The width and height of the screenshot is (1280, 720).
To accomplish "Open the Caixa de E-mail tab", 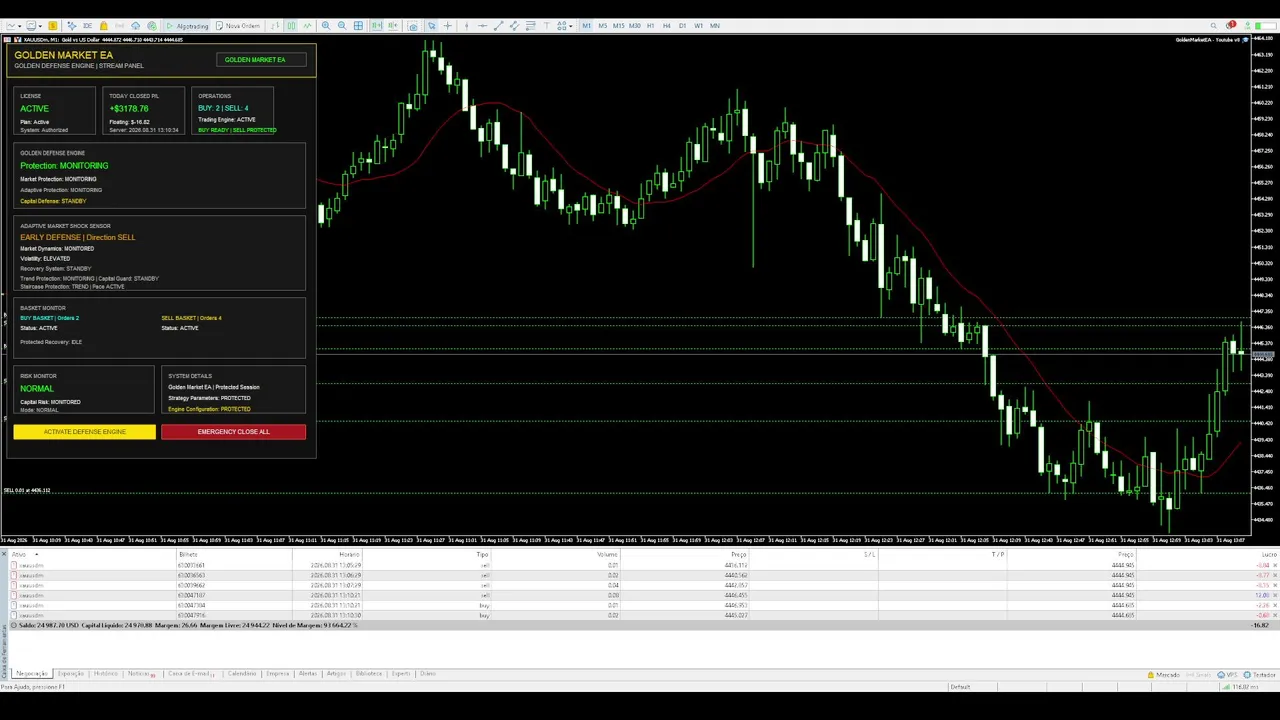I will click(190, 674).
